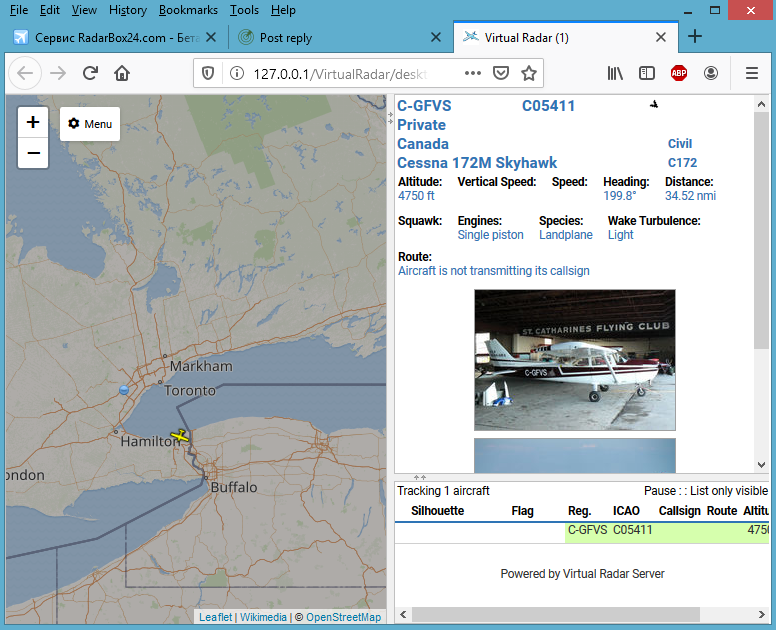776x630 pixels.
Task: Click the aircraft silhouette icon in header
Action: pos(654,104)
